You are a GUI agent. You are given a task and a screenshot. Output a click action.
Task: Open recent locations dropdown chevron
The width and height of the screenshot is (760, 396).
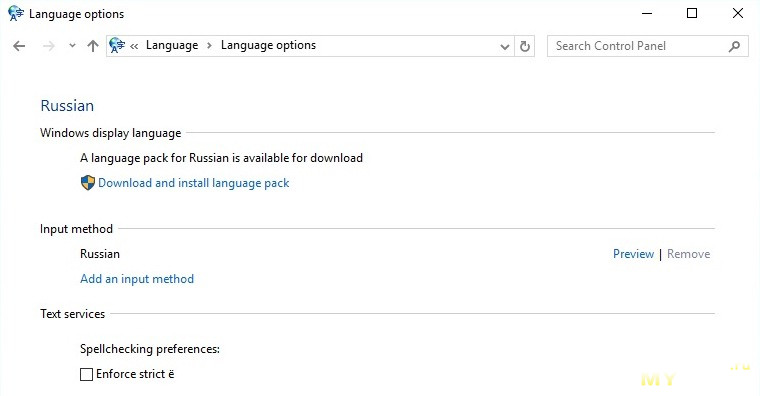(72, 46)
